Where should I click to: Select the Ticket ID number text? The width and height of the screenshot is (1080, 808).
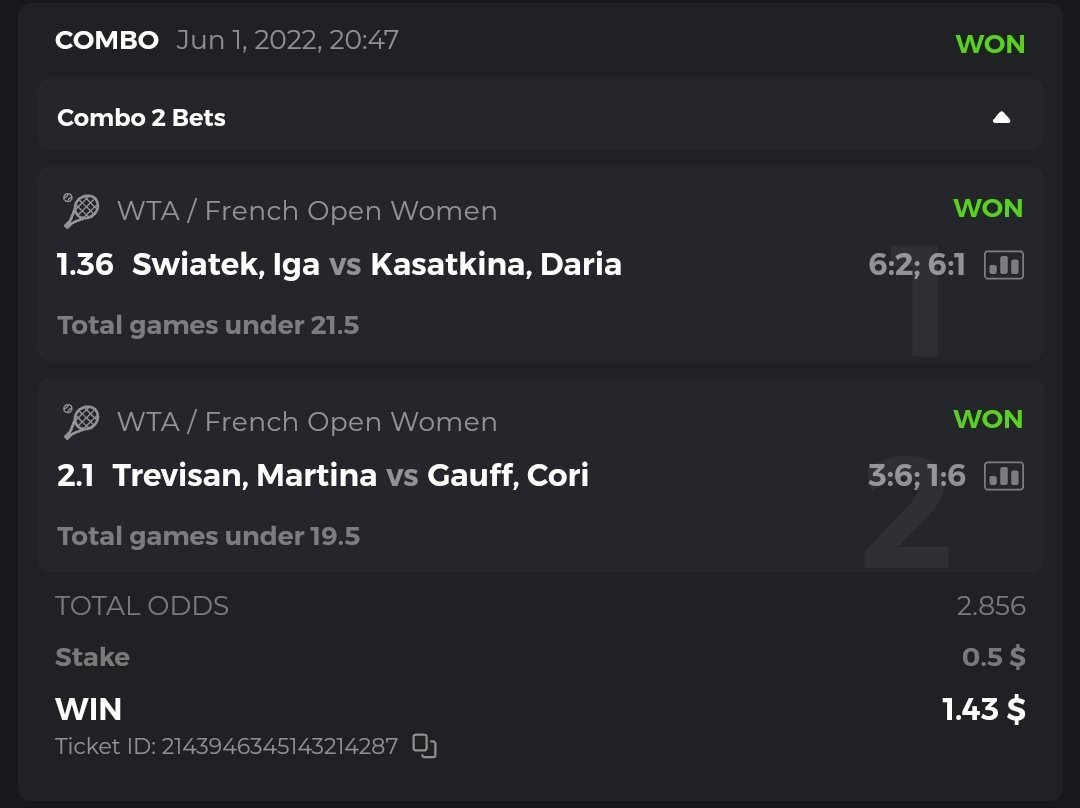[x=280, y=746]
